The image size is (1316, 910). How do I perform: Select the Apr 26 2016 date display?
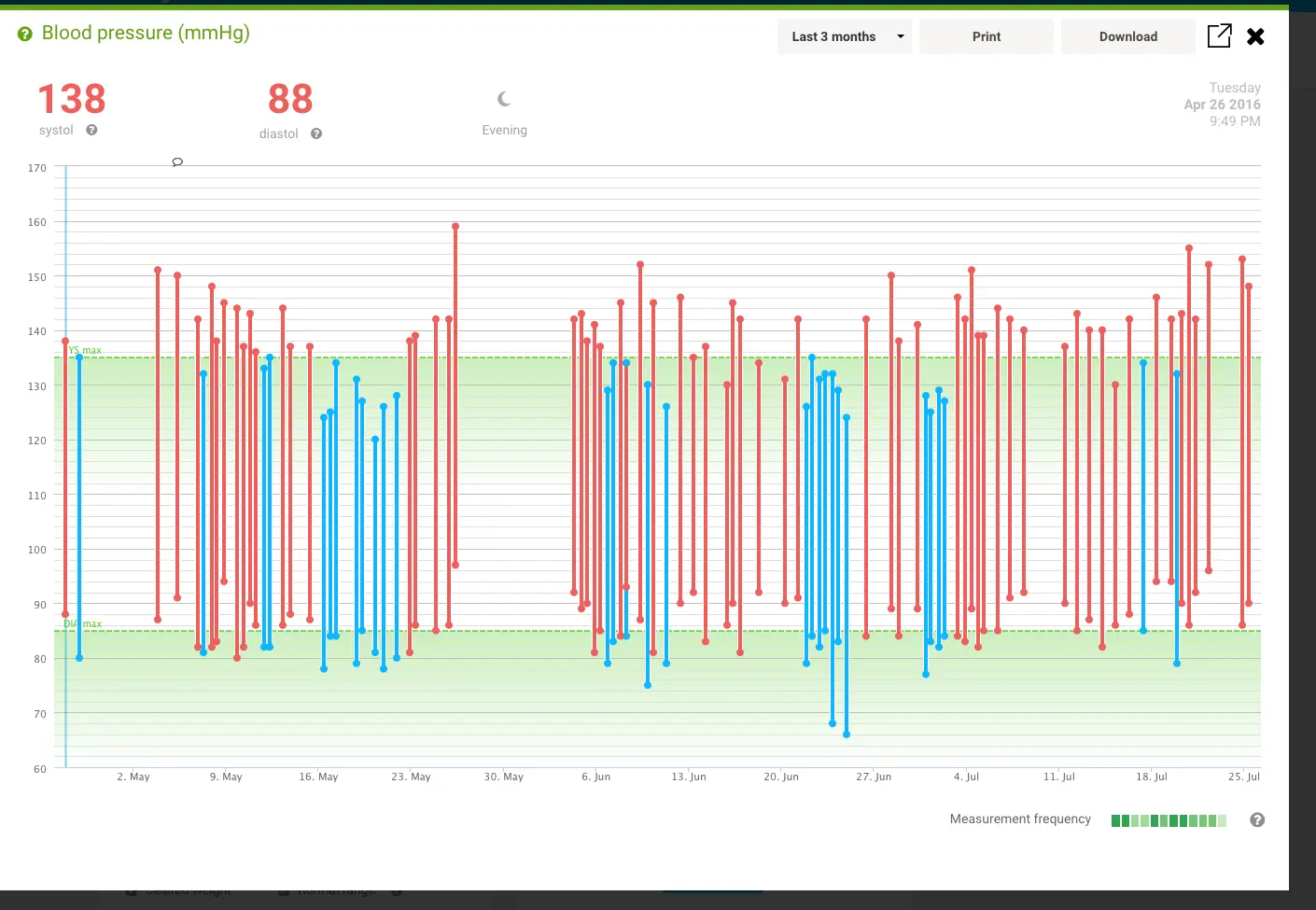point(1221,105)
